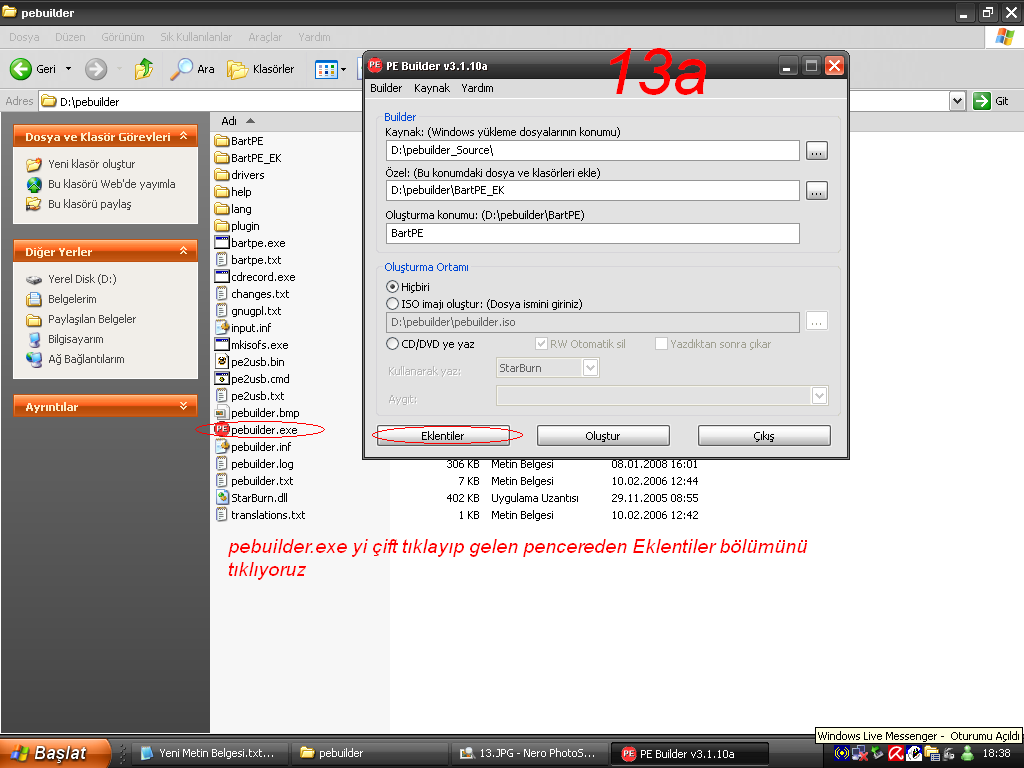Open the address bar dropdown arrow

pyautogui.click(x=957, y=101)
